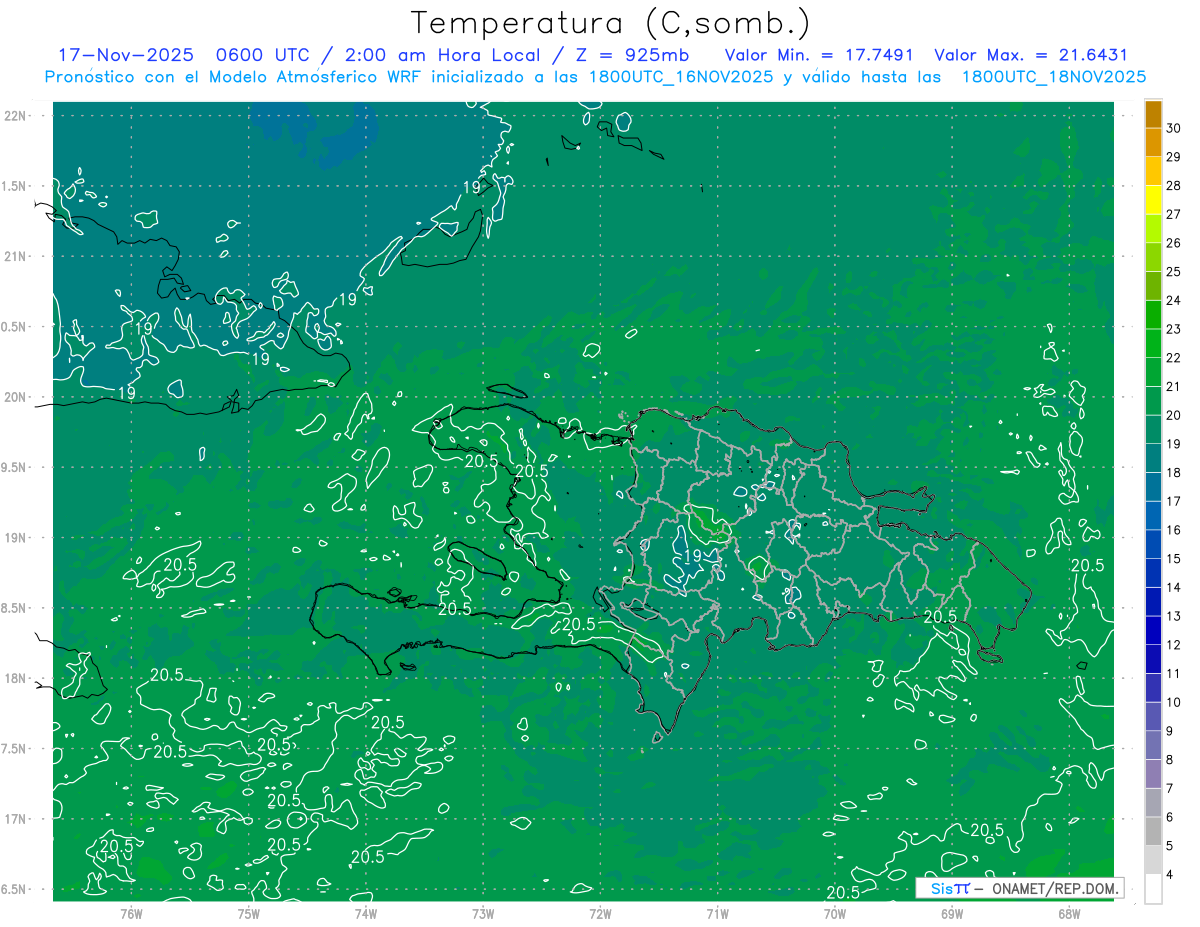
Task: Click the '73W' longitude axis label
Action: [483, 913]
